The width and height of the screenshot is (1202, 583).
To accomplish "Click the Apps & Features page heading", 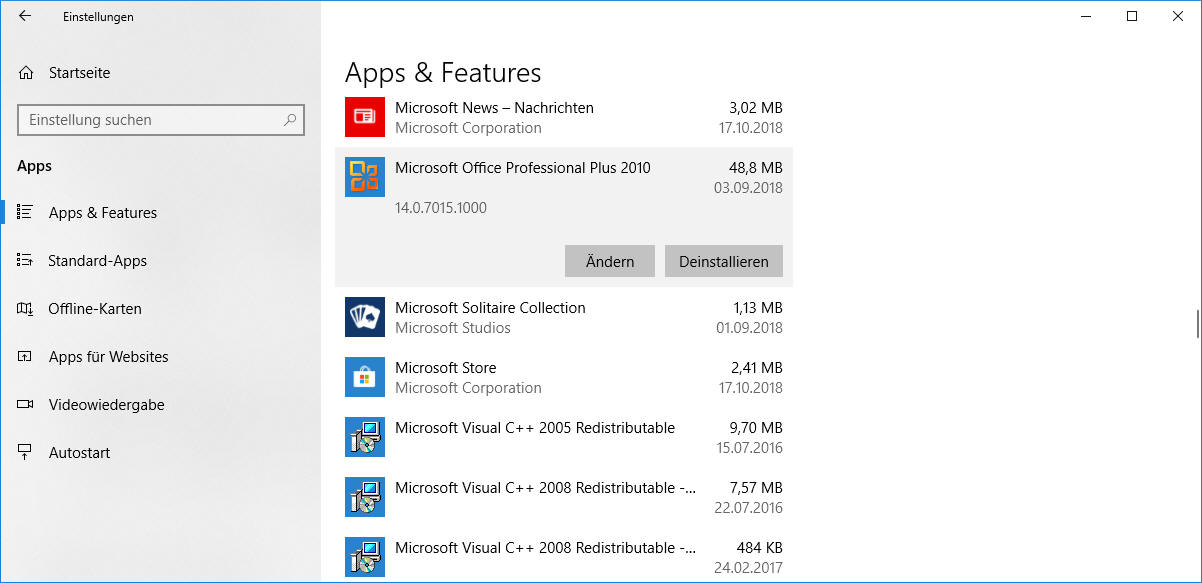I will coord(443,73).
